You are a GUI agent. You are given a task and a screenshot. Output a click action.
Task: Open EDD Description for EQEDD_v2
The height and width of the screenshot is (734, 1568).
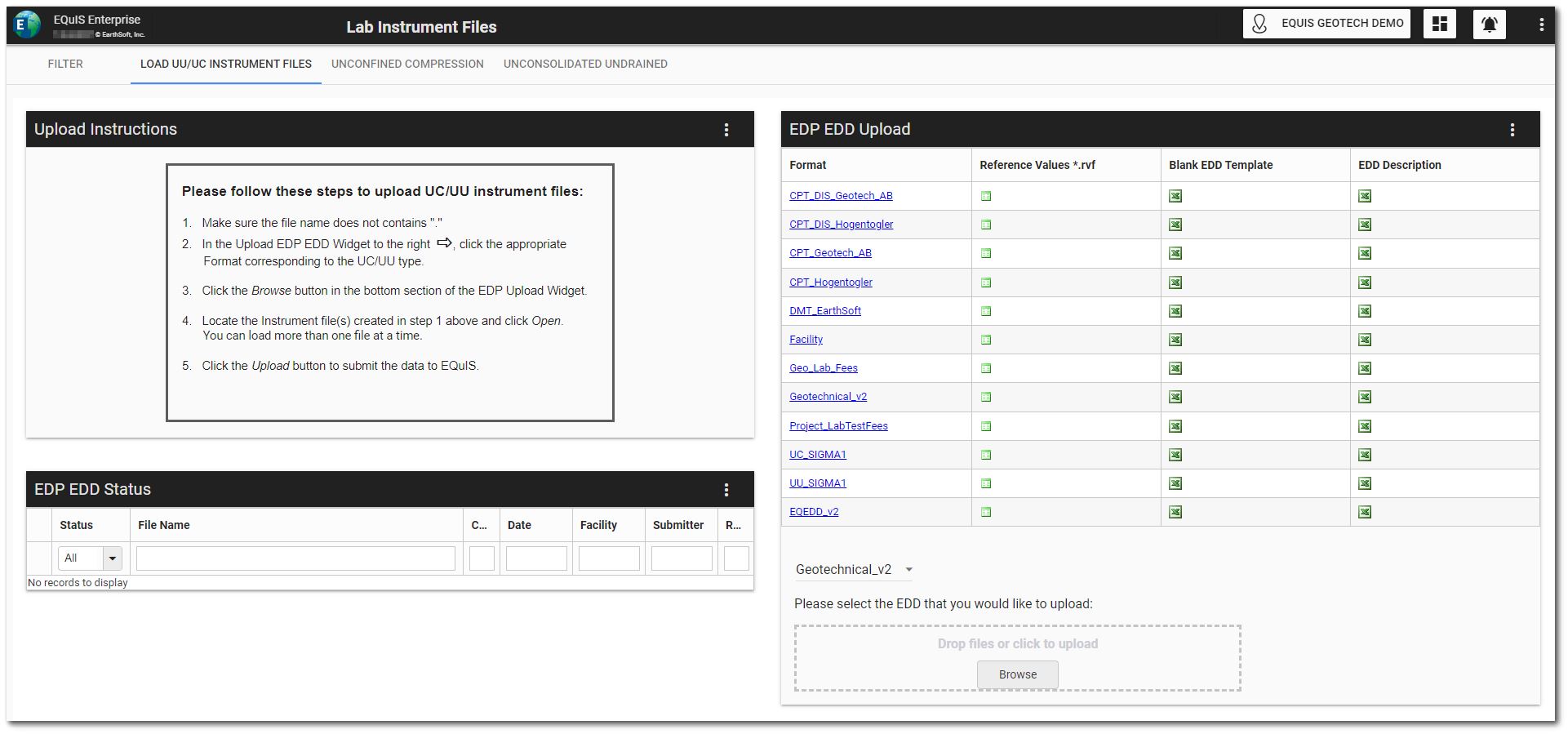pyautogui.click(x=1365, y=513)
